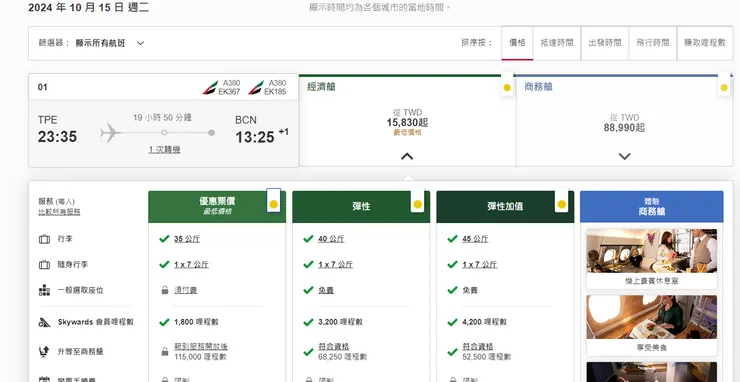Click the airplane icon beside 23:35 departure
Viewport: 740px width, 382px height.
110,133
